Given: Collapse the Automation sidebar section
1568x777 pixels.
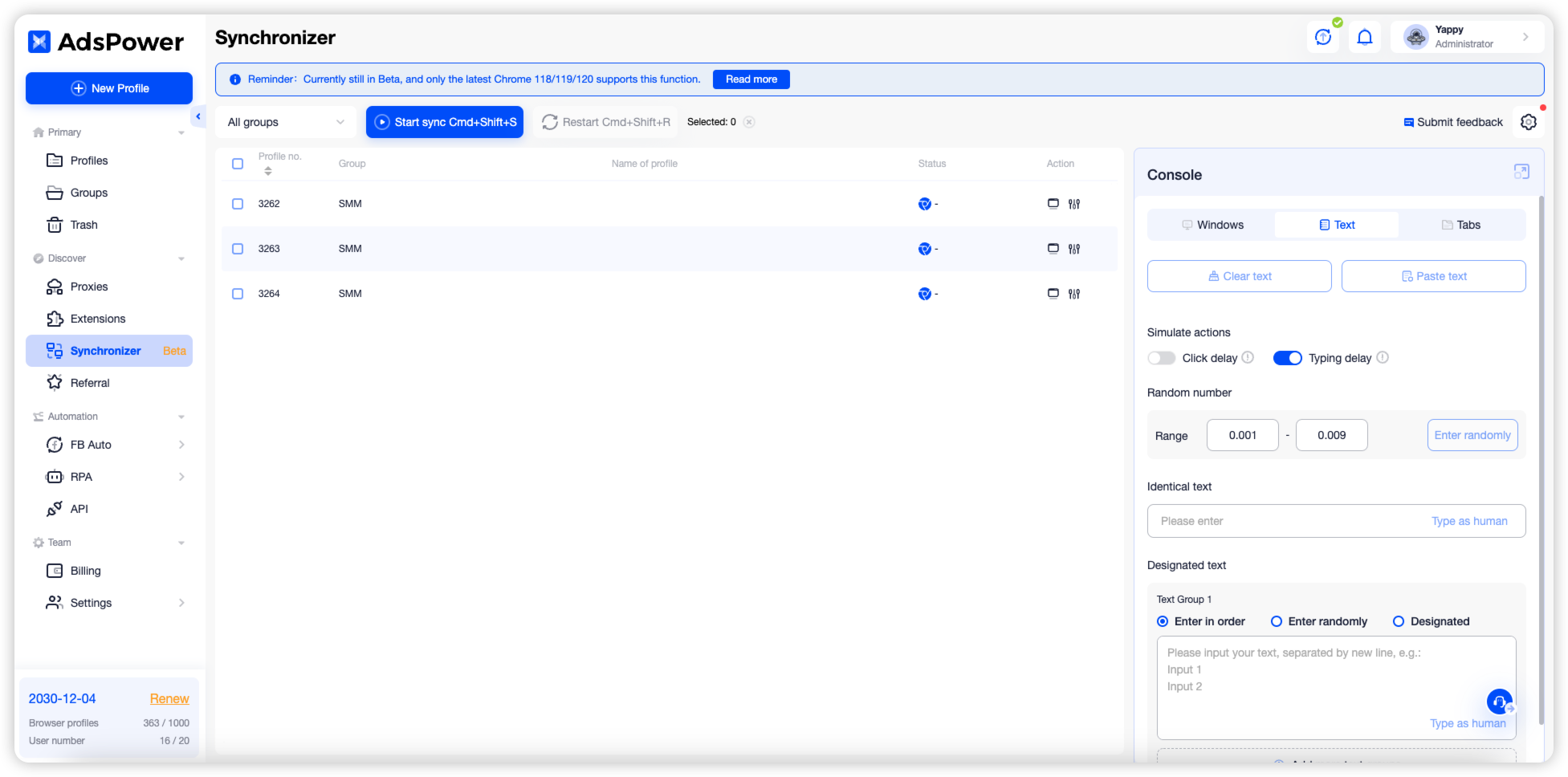Looking at the screenshot, I should click(181, 417).
